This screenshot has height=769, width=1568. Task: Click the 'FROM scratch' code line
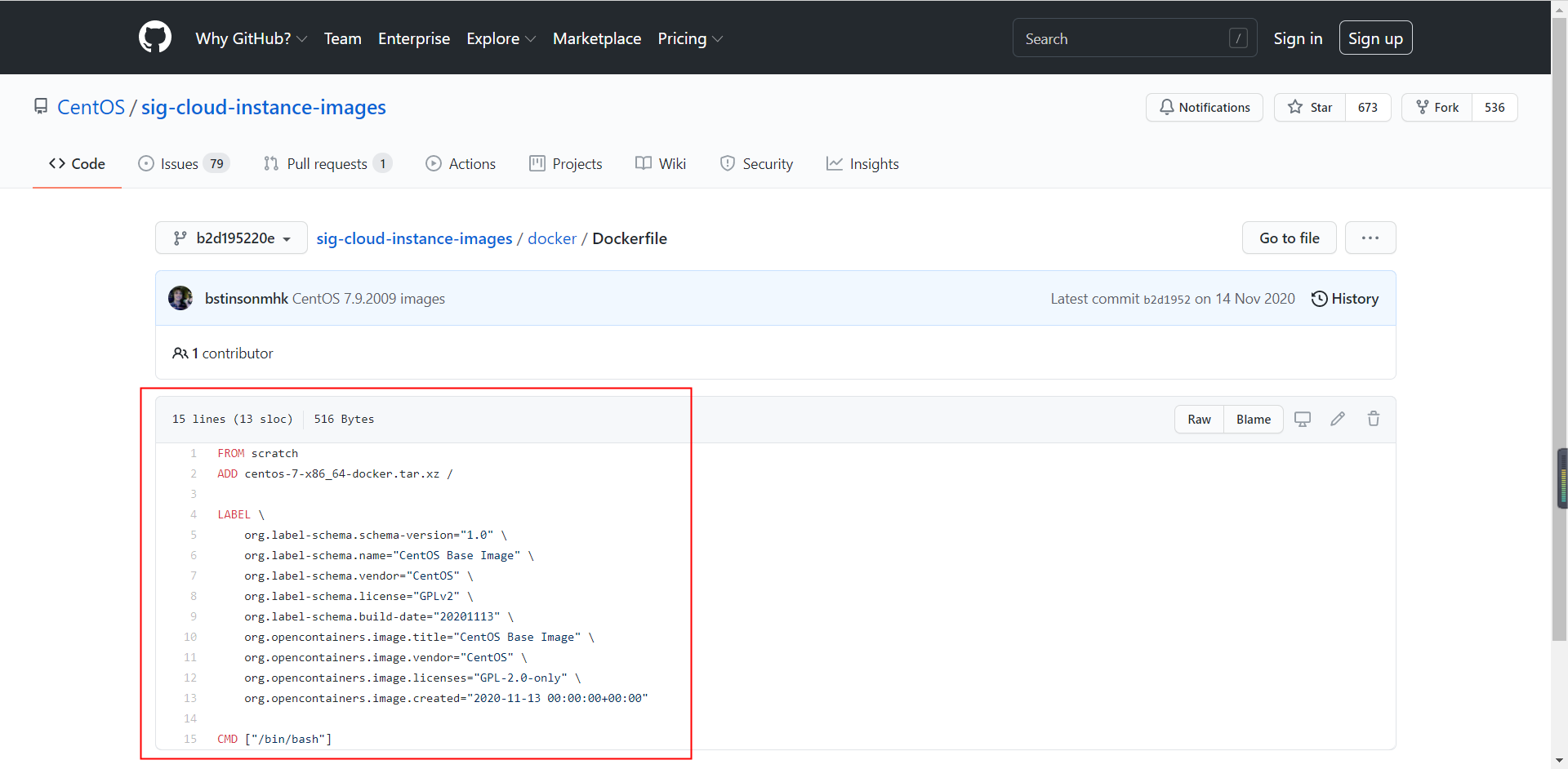point(258,453)
